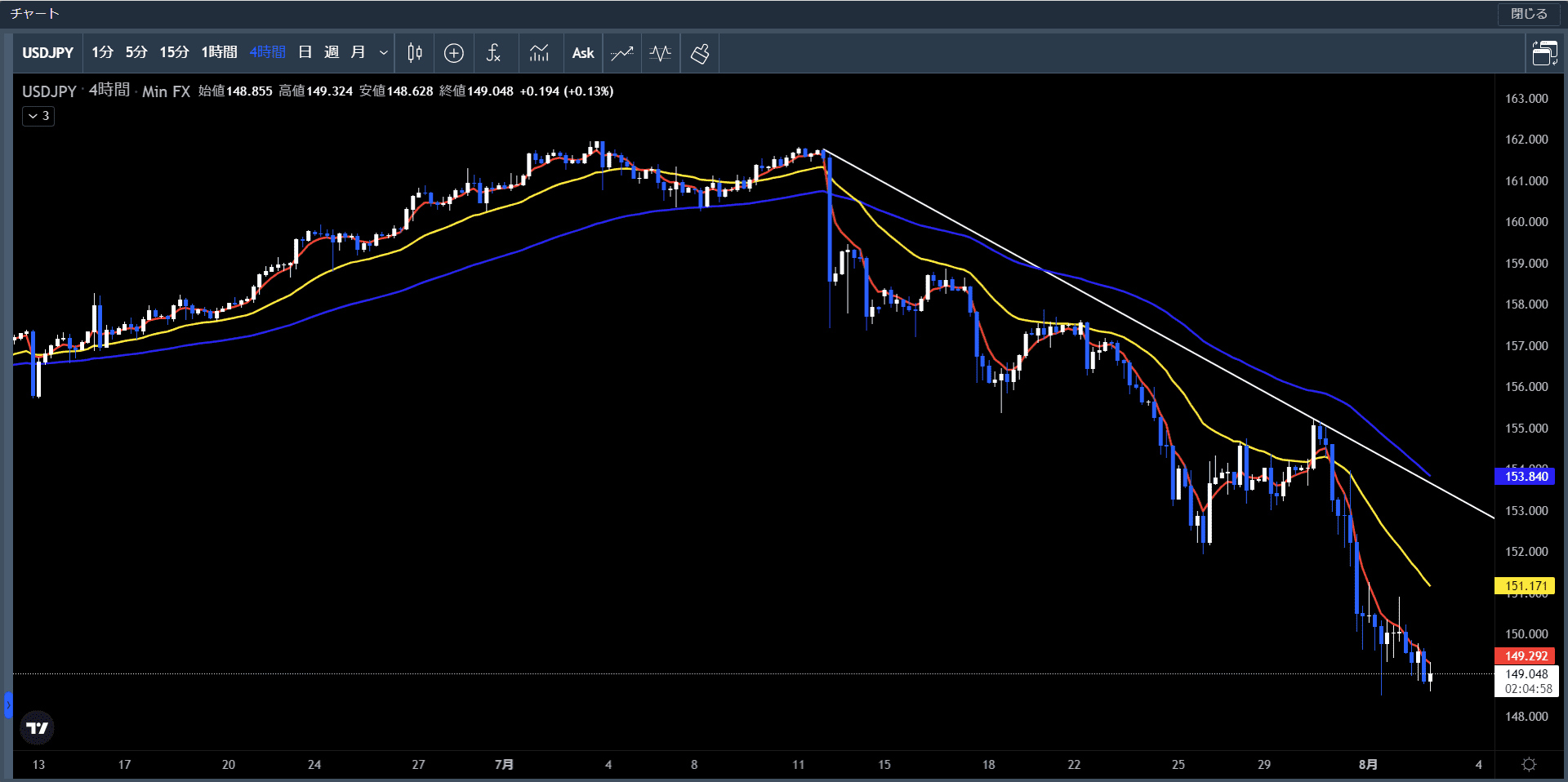Click the USDJPY chart title legend

[49, 91]
